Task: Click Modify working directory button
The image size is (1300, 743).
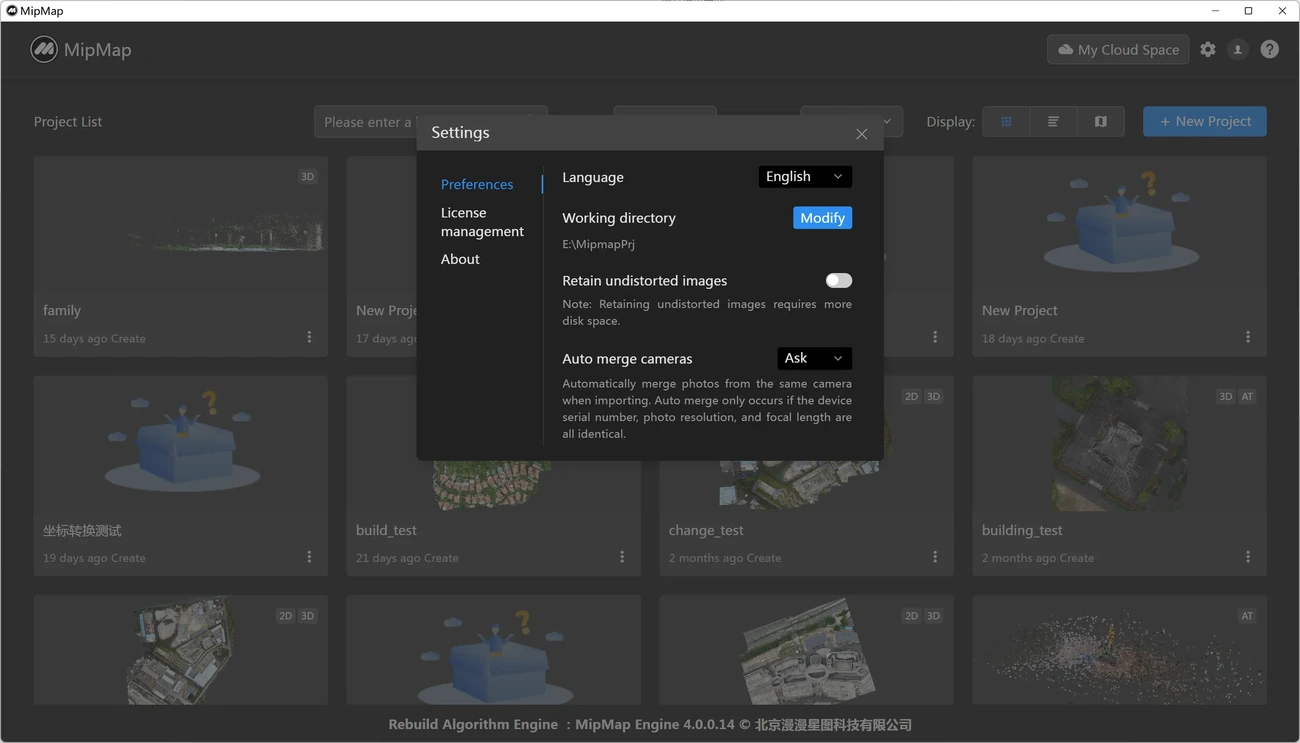Action: tap(822, 218)
